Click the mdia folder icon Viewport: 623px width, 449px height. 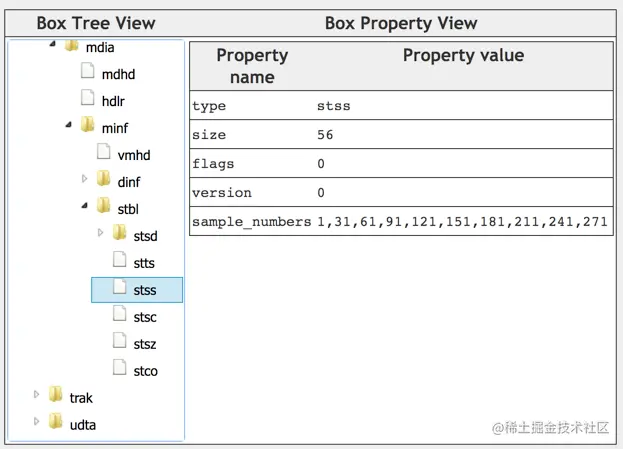pos(72,46)
